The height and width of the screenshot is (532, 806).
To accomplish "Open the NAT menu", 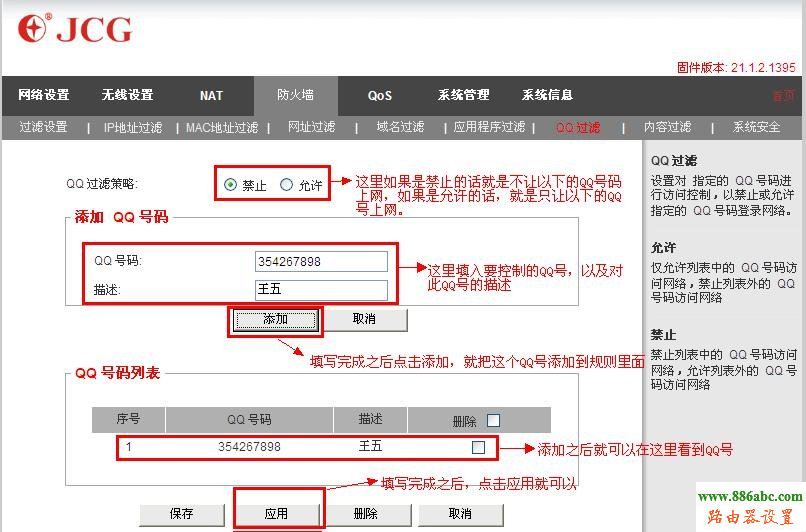I will point(211,96).
